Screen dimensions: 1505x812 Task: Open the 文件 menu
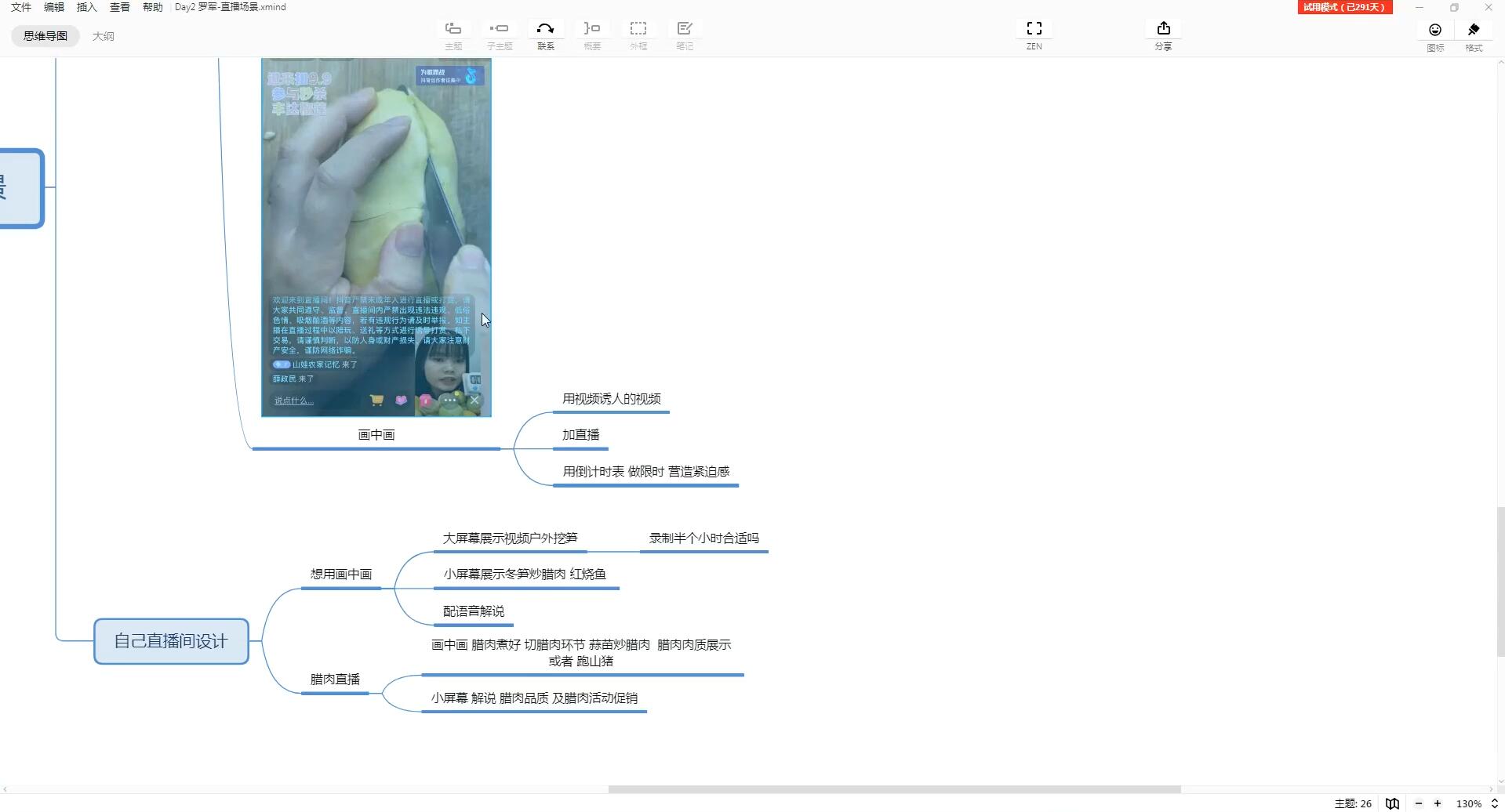coord(21,7)
